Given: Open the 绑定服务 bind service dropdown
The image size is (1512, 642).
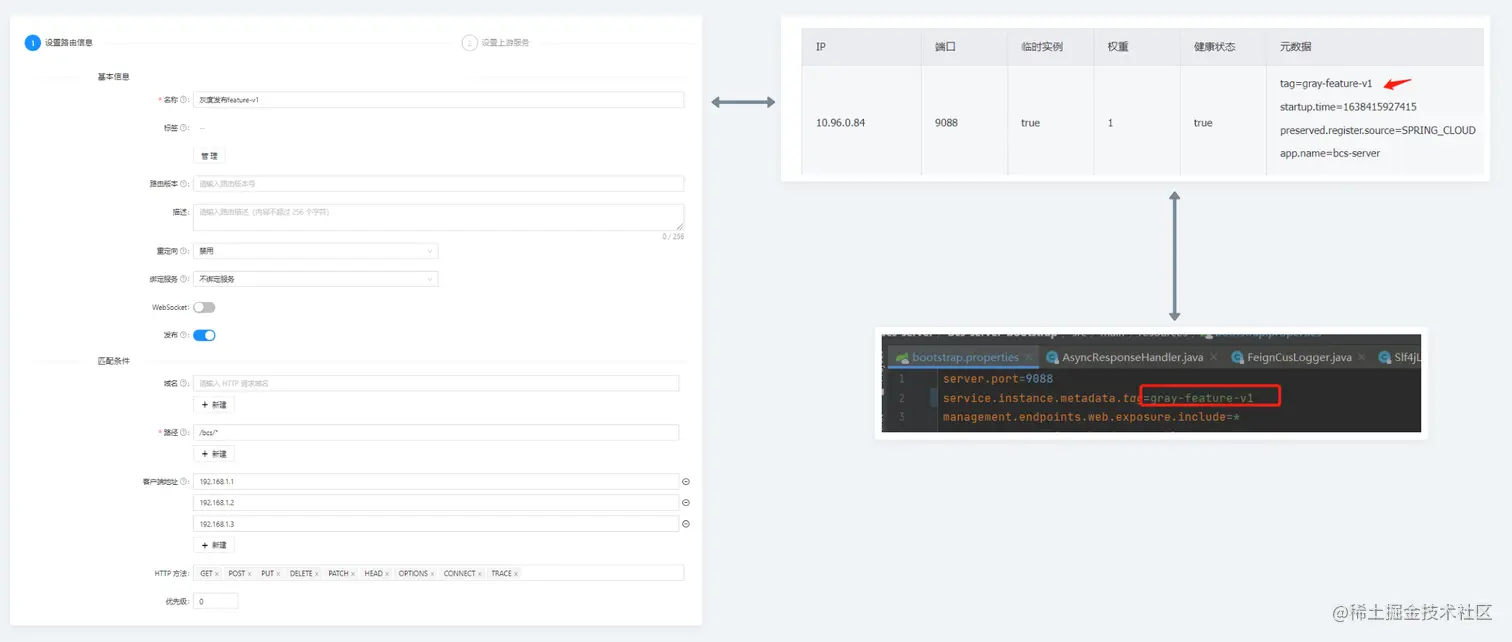Looking at the screenshot, I should [x=315, y=279].
